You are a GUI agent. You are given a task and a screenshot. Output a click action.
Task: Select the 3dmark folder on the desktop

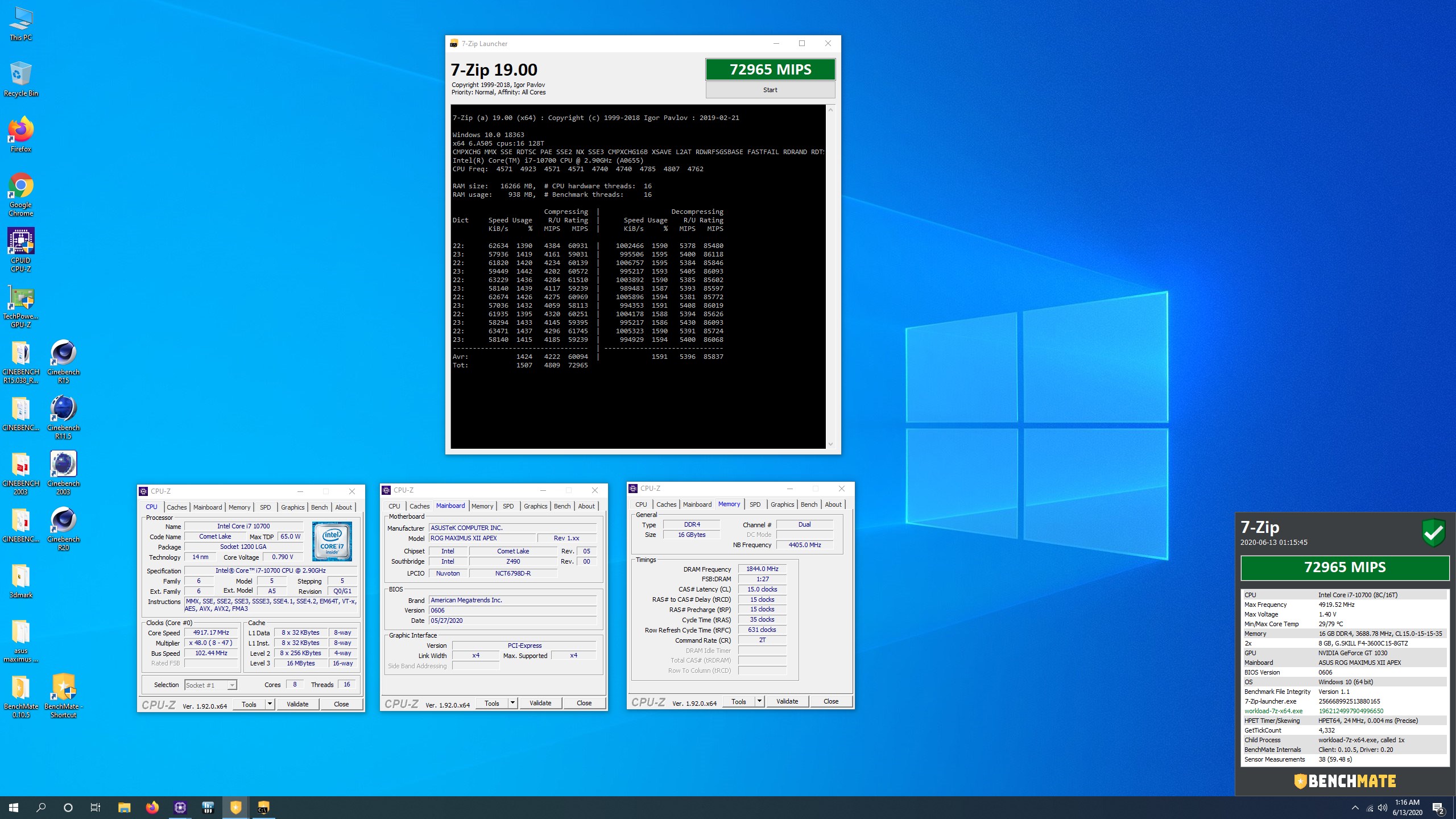(x=21, y=581)
